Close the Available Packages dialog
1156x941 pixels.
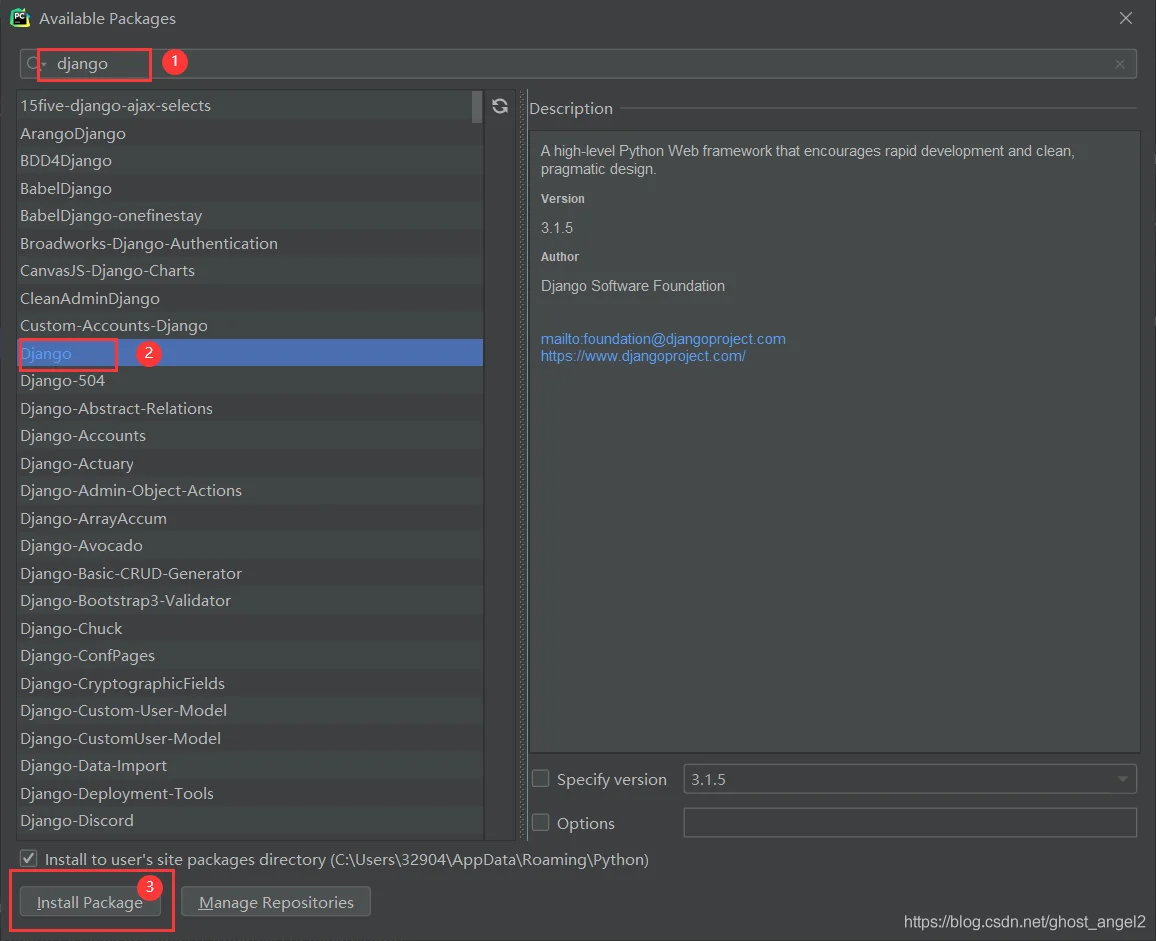click(1126, 18)
